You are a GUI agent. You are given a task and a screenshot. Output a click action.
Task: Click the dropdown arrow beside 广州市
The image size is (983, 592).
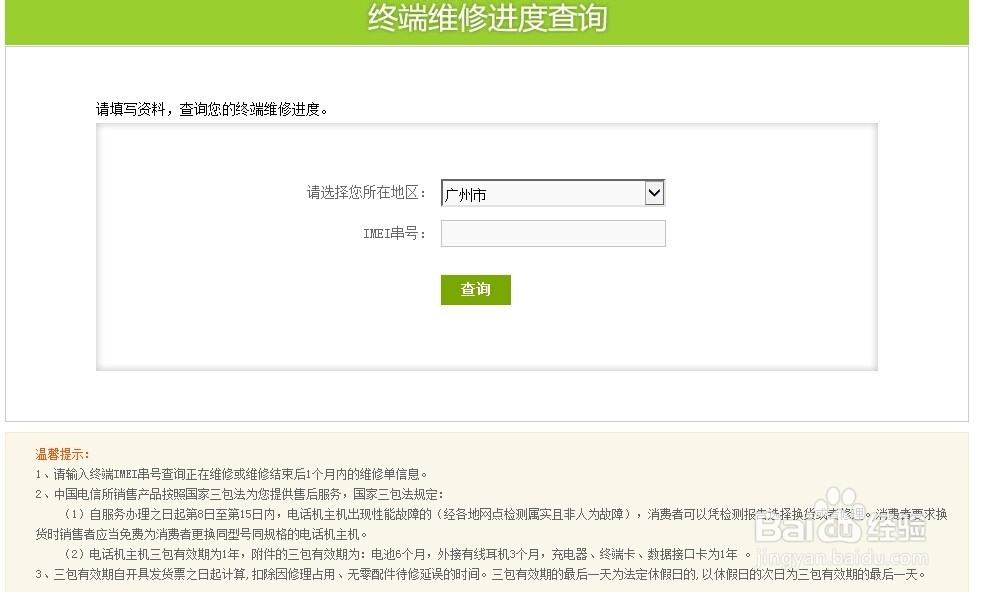(x=654, y=192)
